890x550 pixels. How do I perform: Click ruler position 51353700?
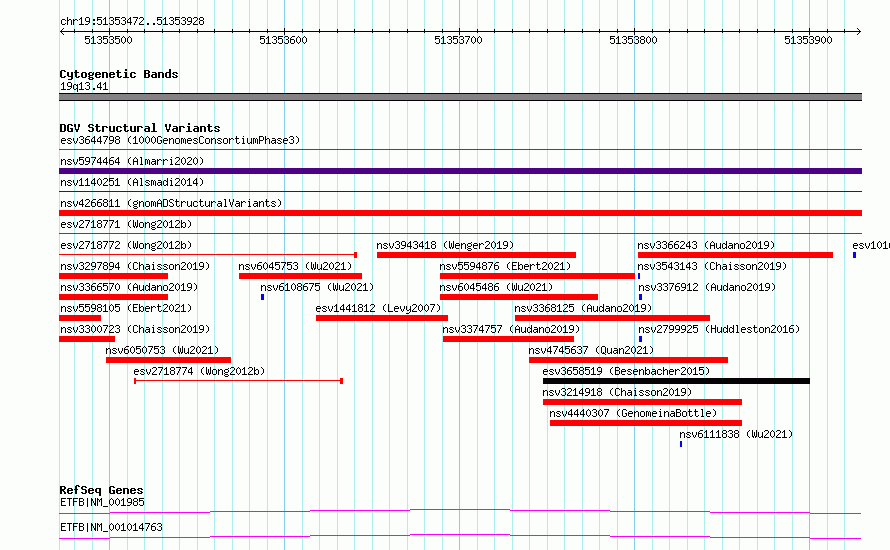[458, 40]
